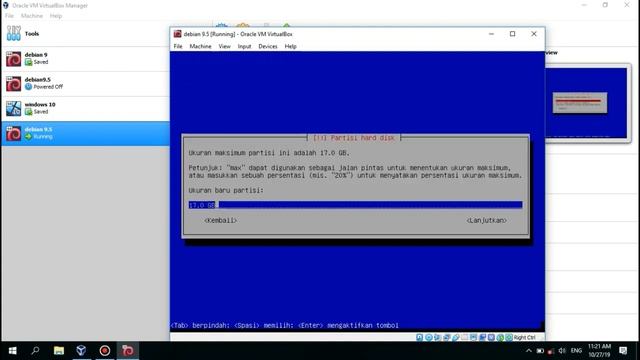Click the USB devices status icon
The image size is (640, 360).
(455, 338)
